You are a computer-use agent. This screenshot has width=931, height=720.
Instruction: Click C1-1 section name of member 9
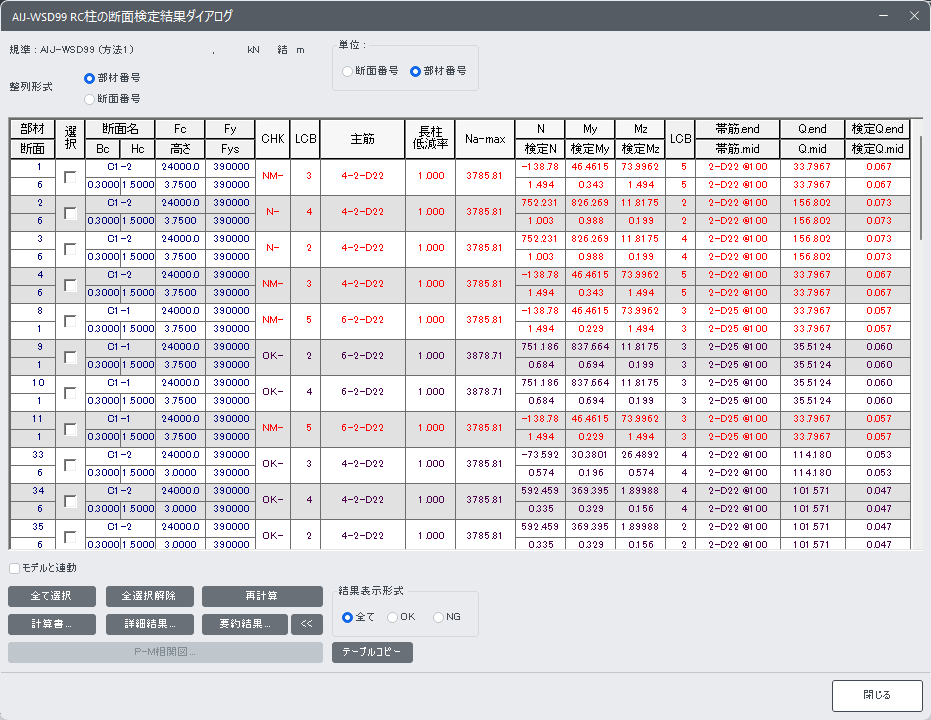tap(119, 347)
